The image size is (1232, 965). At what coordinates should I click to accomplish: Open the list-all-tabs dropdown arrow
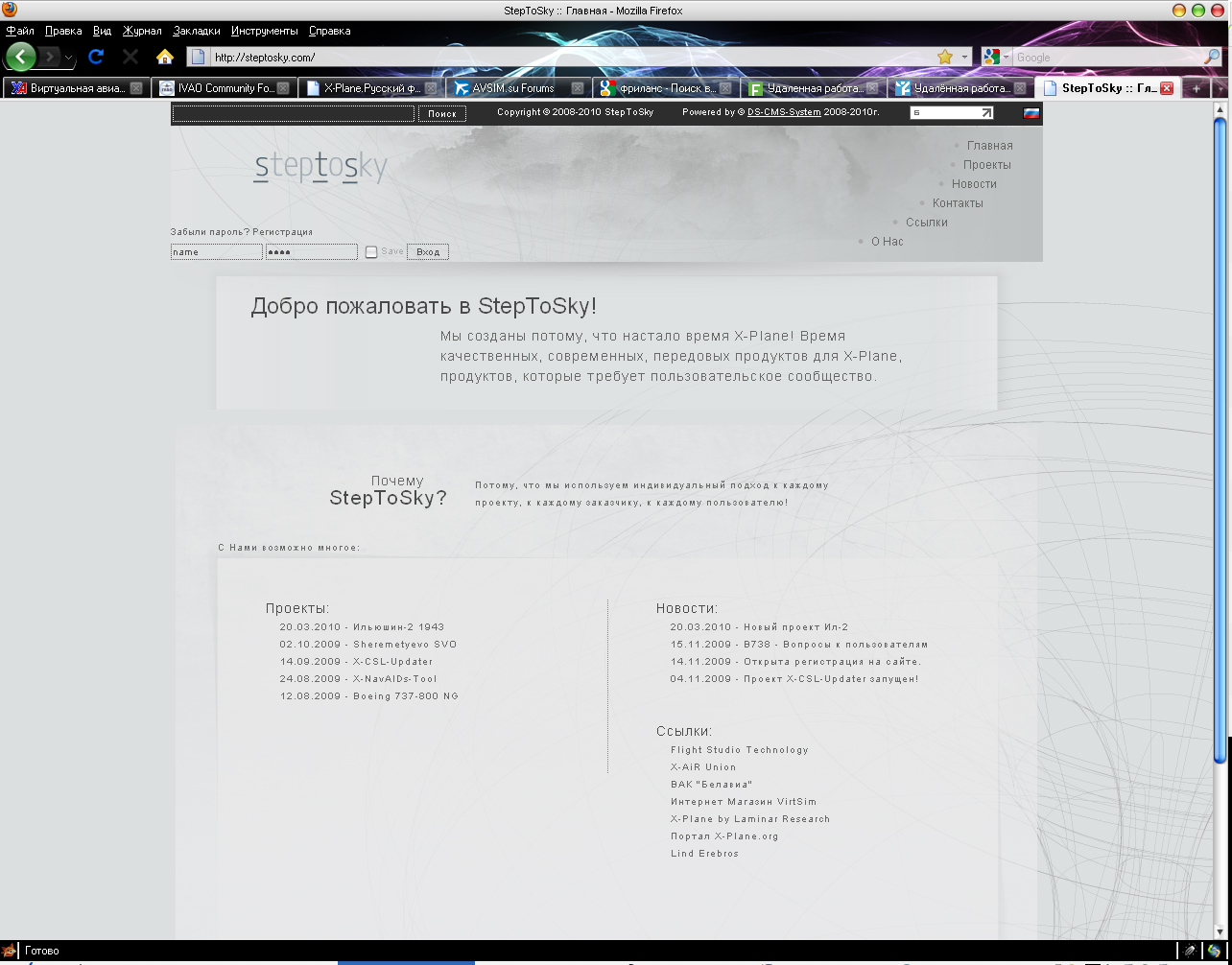pos(1220,88)
